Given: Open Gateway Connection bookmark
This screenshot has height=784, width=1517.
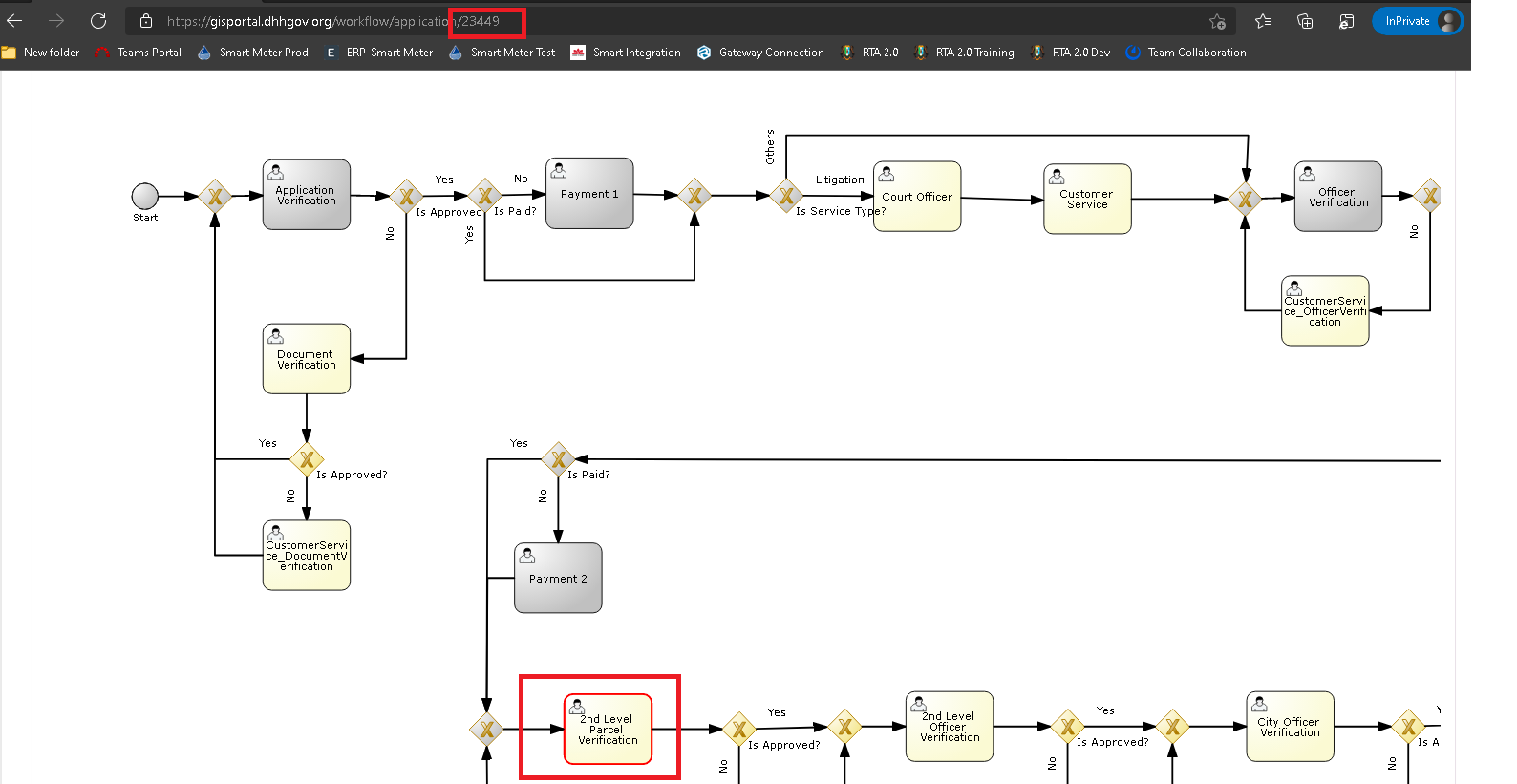Looking at the screenshot, I should [760, 53].
